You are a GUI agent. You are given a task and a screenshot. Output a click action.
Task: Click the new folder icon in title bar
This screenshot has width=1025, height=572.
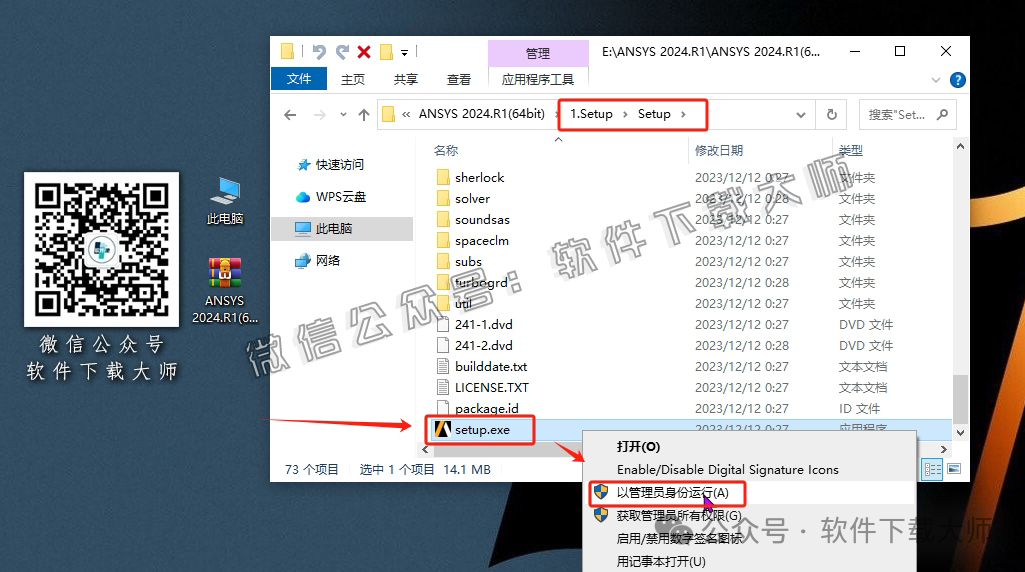click(386, 52)
